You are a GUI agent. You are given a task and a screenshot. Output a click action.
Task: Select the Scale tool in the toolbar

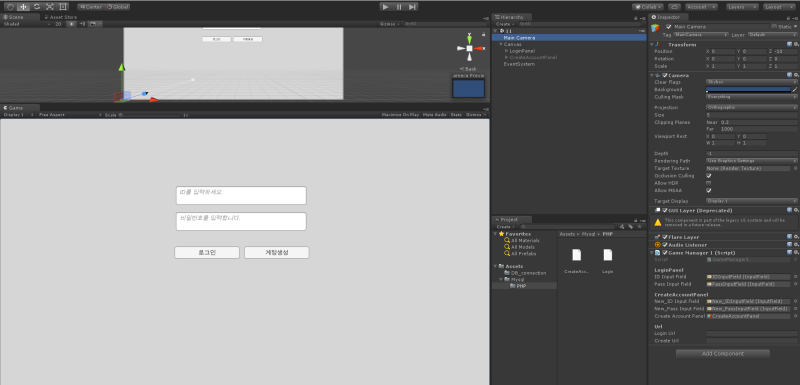[49, 7]
